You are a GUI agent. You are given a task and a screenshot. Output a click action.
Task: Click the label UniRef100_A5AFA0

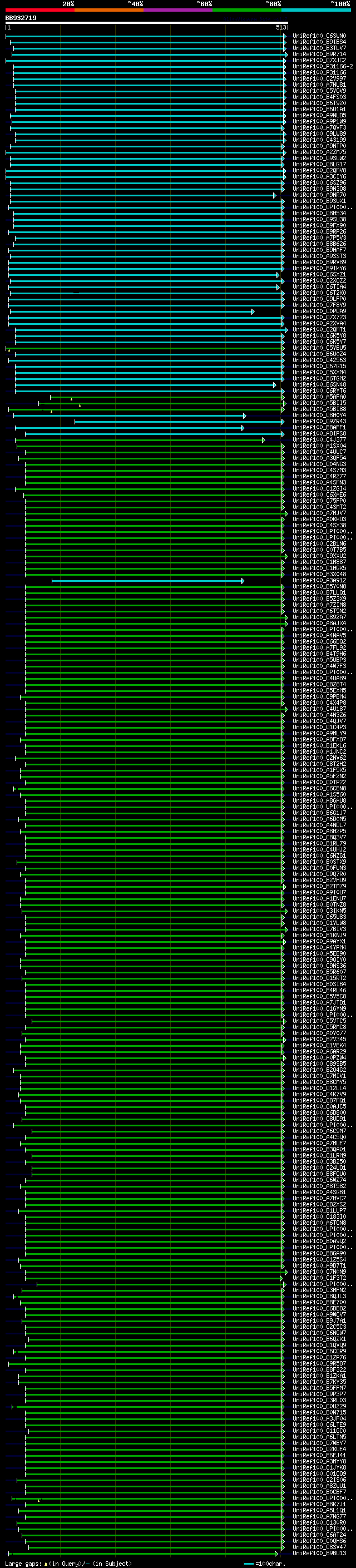tap(319, 397)
